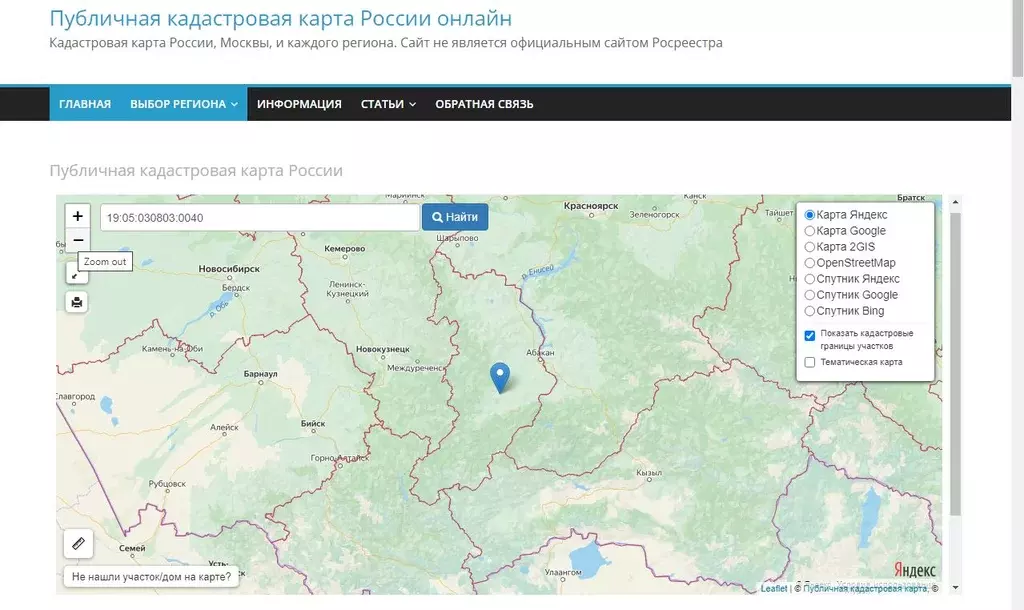1024x610 pixels.
Task: Open Публичная кадастровая карта attribution link
Action: [865, 588]
